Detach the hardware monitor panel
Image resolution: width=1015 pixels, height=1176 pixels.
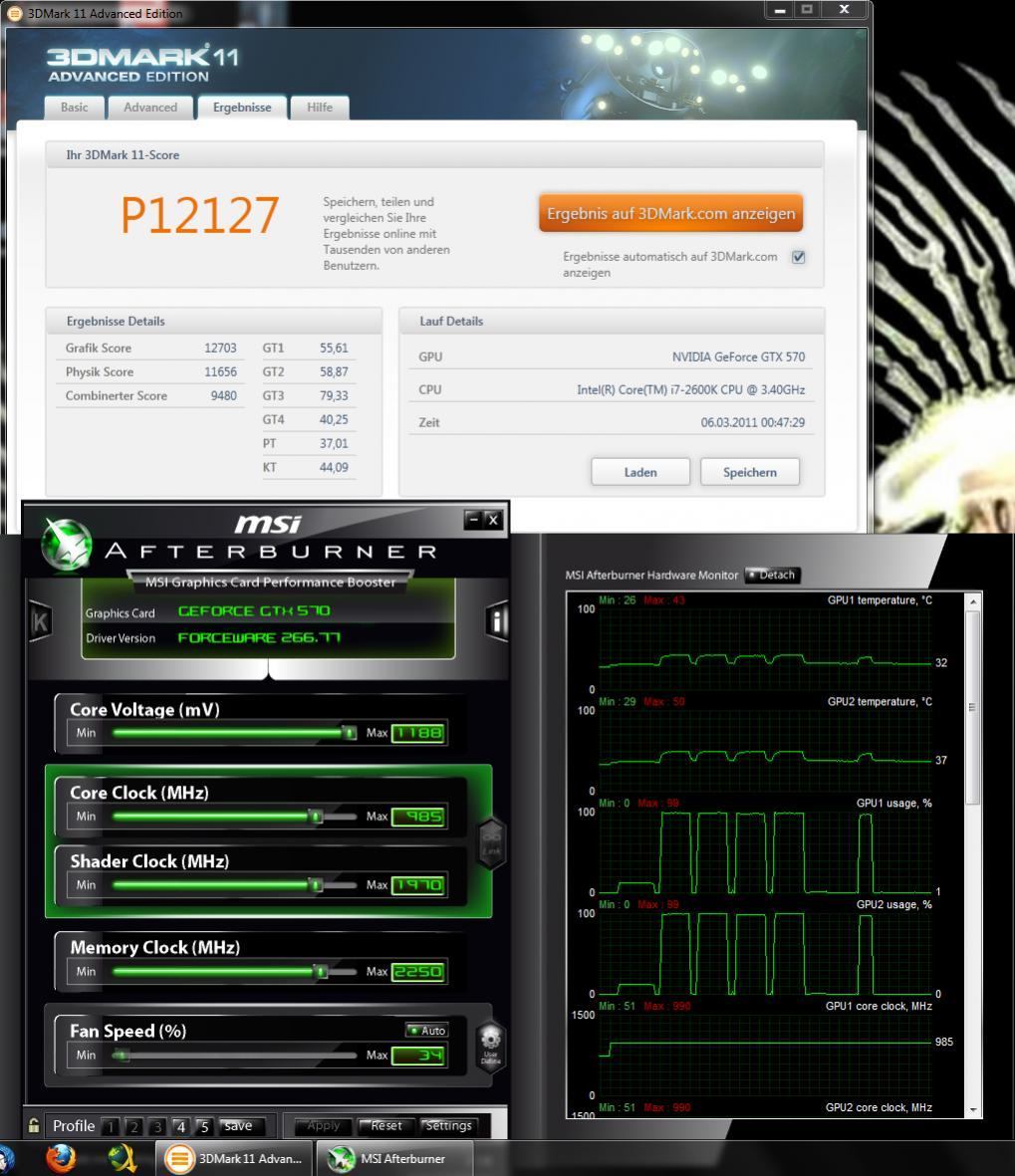tap(773, 576)
